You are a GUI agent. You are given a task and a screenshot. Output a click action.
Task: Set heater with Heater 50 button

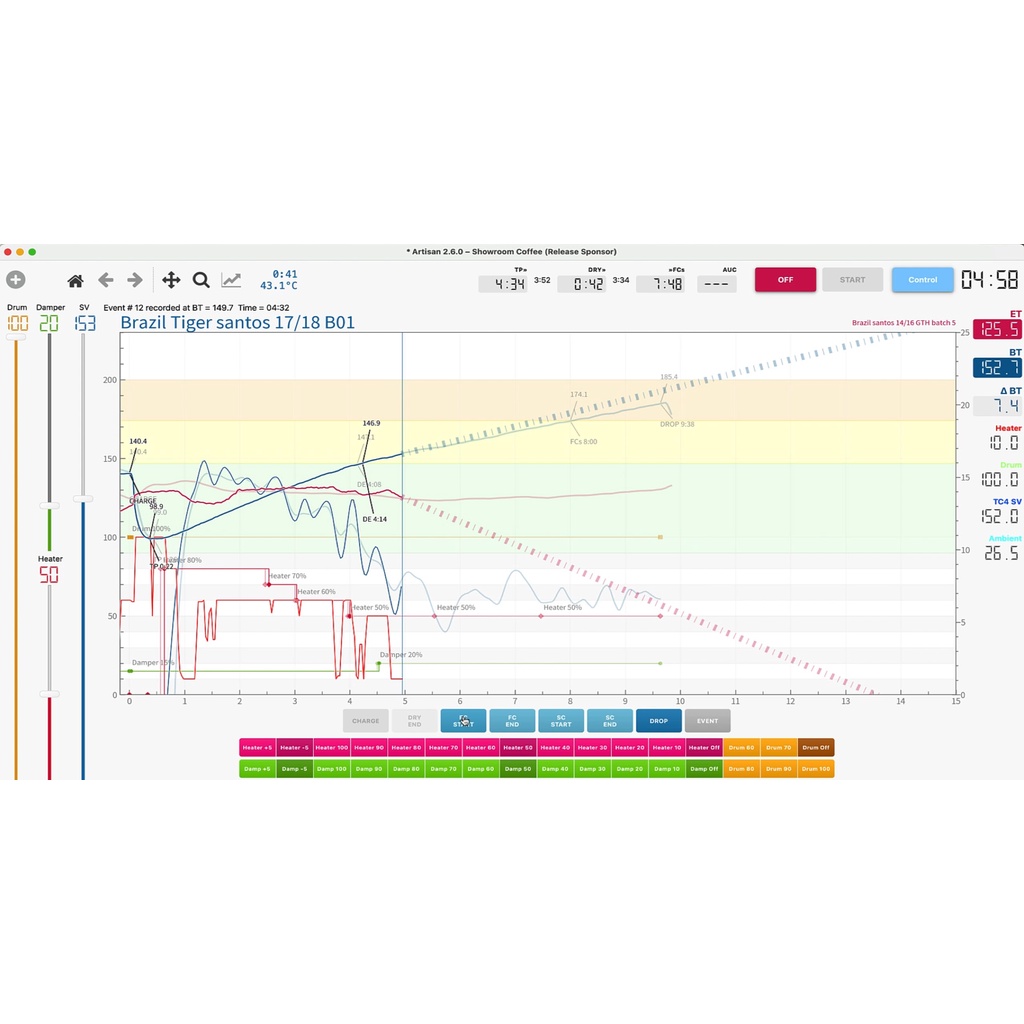pos(518,747)
